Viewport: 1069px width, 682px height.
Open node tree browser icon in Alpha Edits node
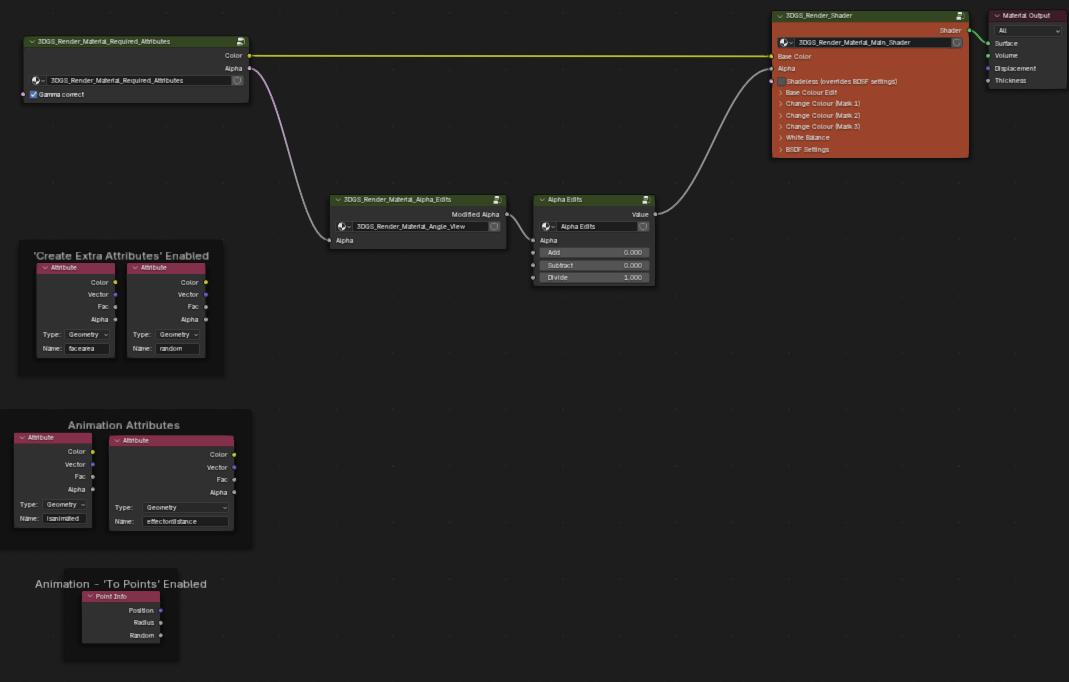coord(547,227)
